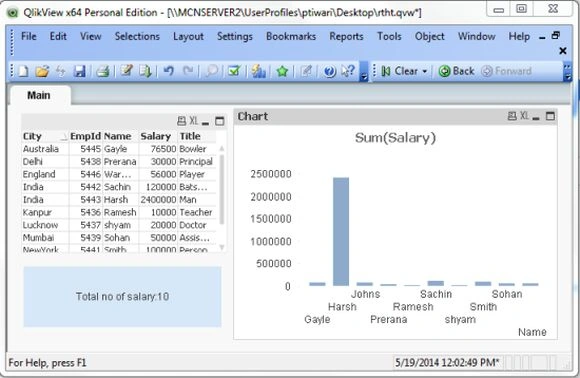Screen dimensions: 580x378
Task: Click the EmpId column header
Action: coord(85,136)
